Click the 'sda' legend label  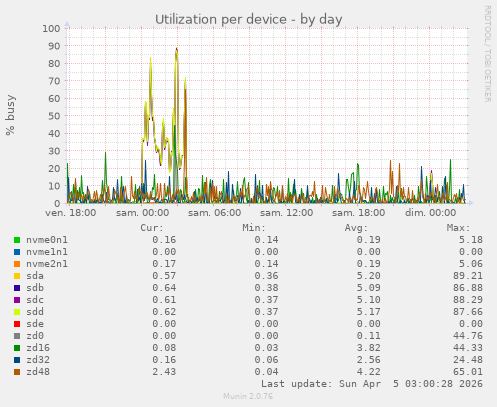pyautogui.click(x=35, y=276)
